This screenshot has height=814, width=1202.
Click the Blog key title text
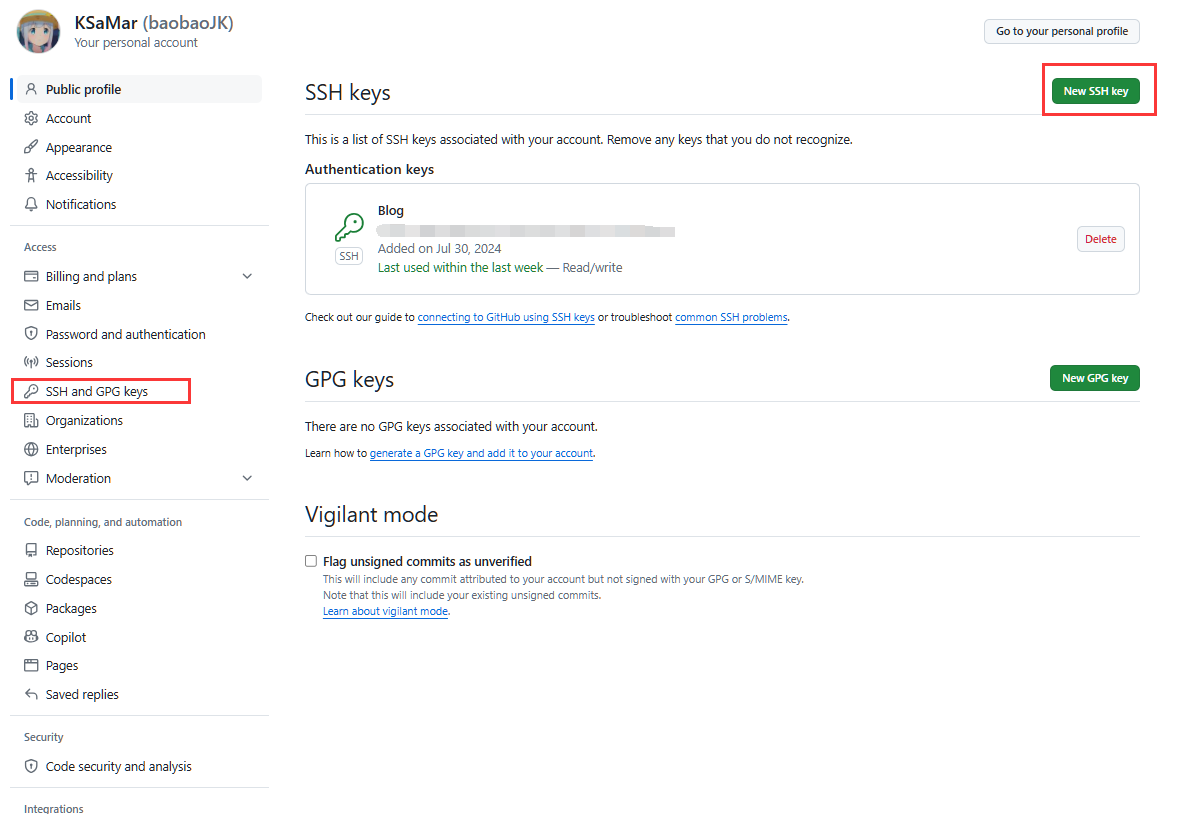pos(391,211)
